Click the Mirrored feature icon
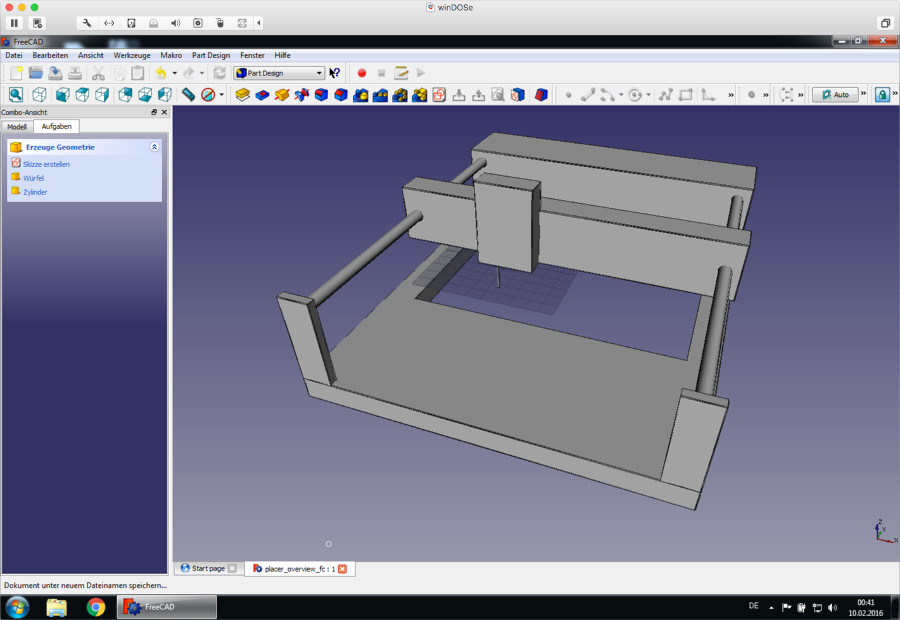The image size is (900, 620). (360, 95)
